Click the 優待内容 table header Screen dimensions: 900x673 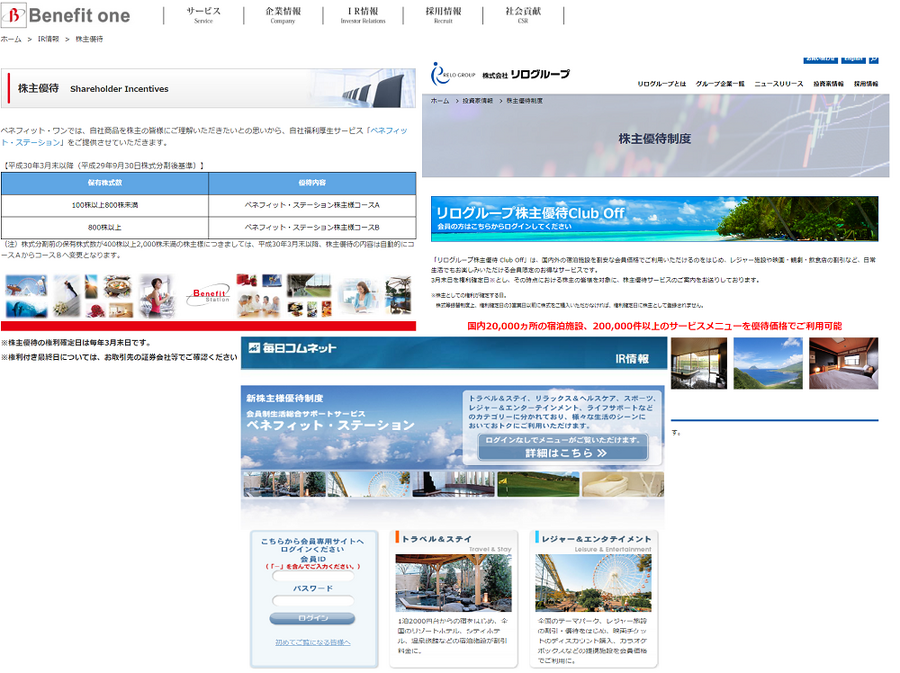[312, 183]
